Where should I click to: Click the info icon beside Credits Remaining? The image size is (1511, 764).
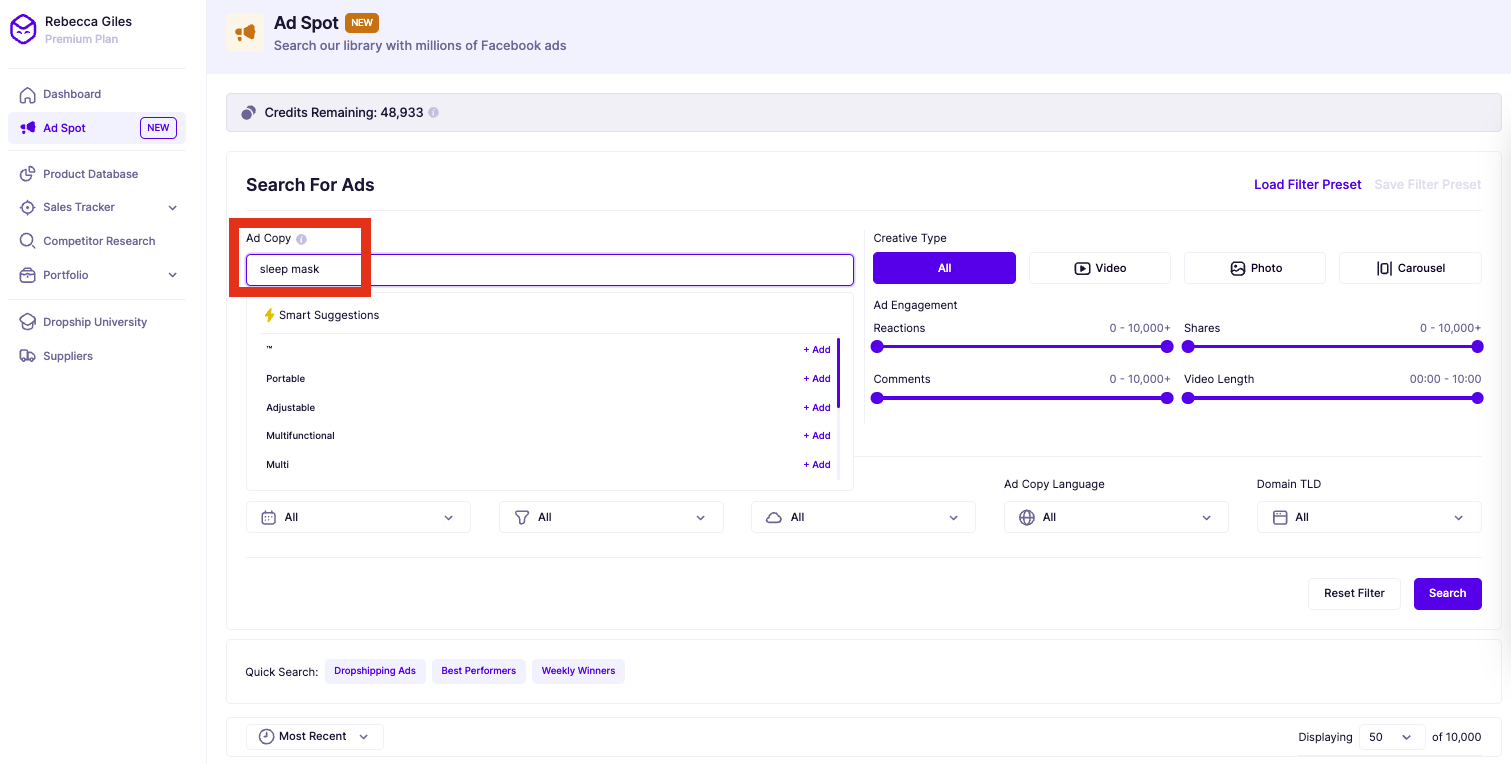[433, 112]
